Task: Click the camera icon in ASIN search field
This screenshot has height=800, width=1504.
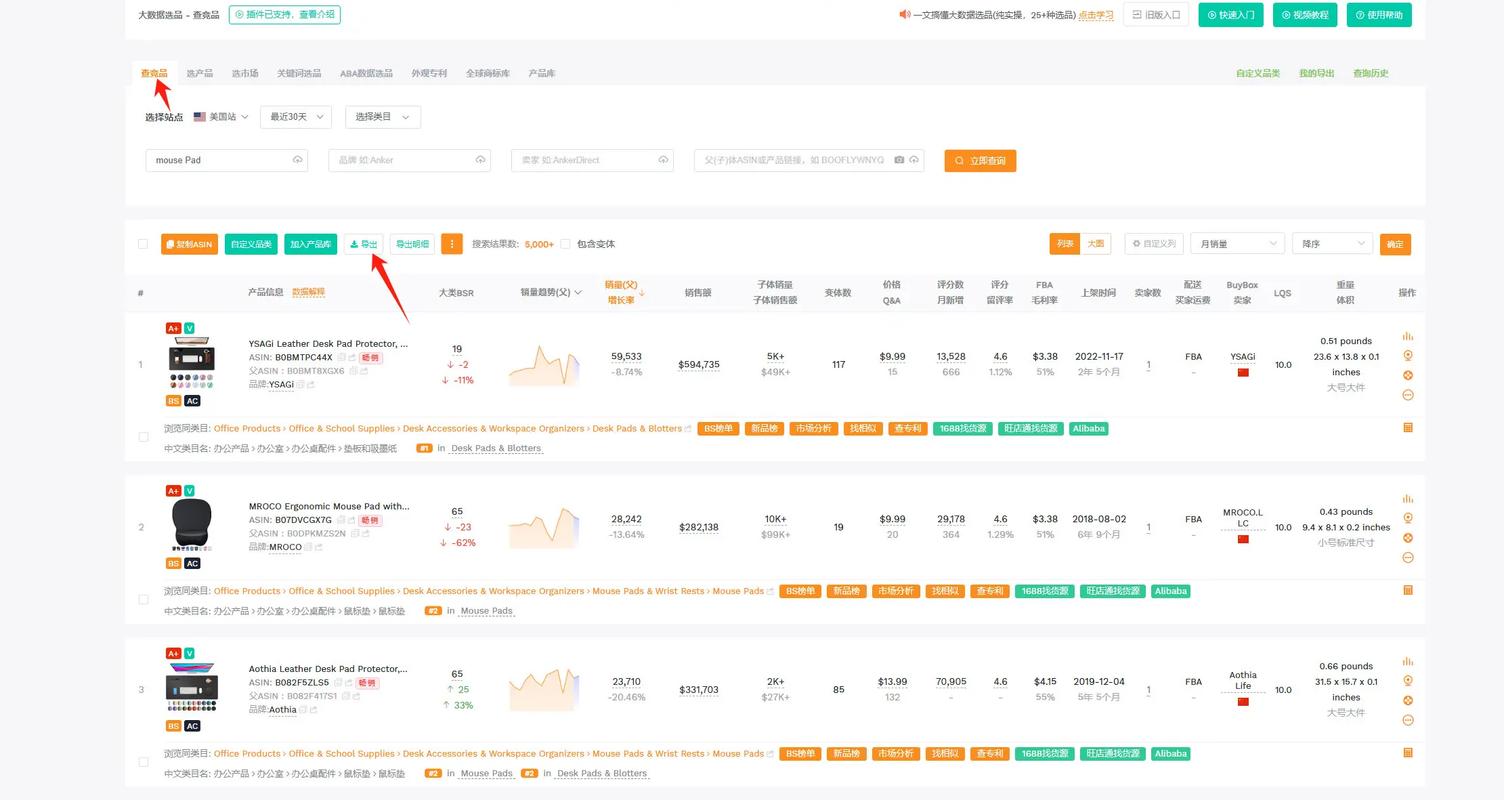Action: click(899, 160)
